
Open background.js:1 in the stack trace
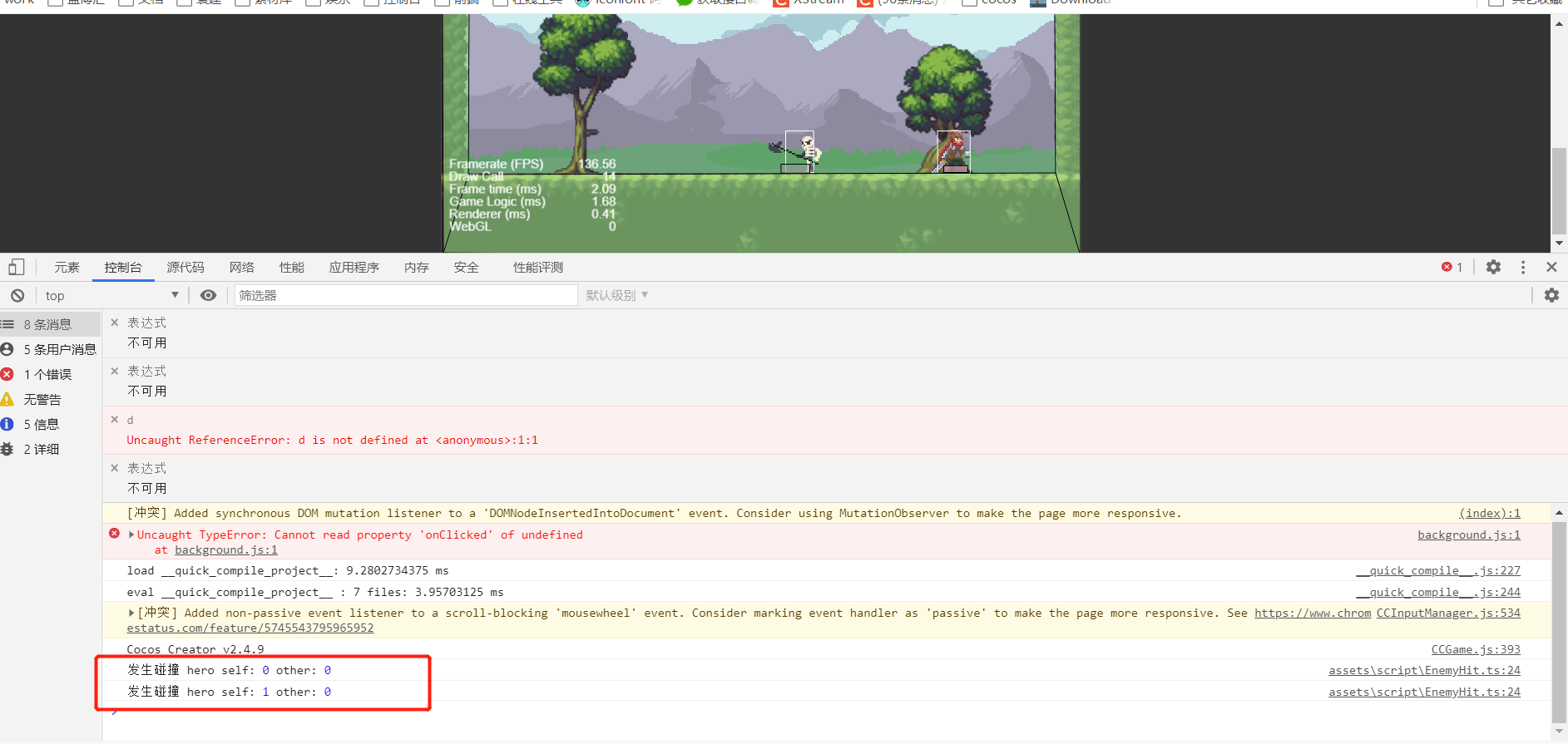coord(226,549)
